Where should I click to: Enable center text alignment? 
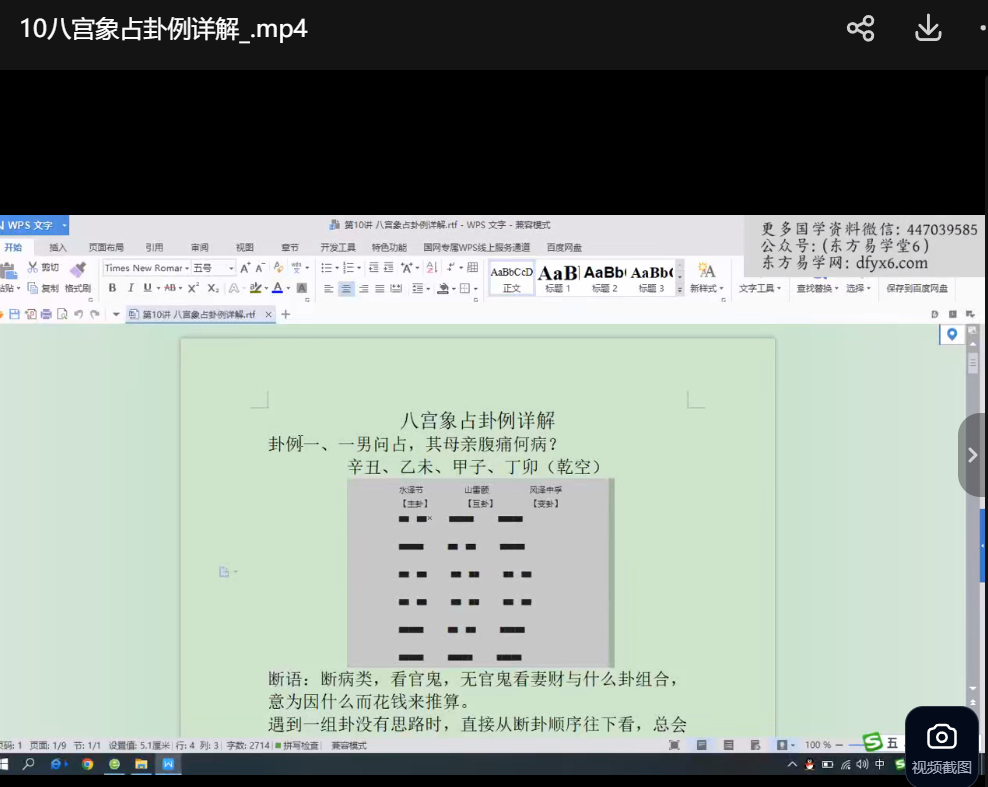pos(346,289)
